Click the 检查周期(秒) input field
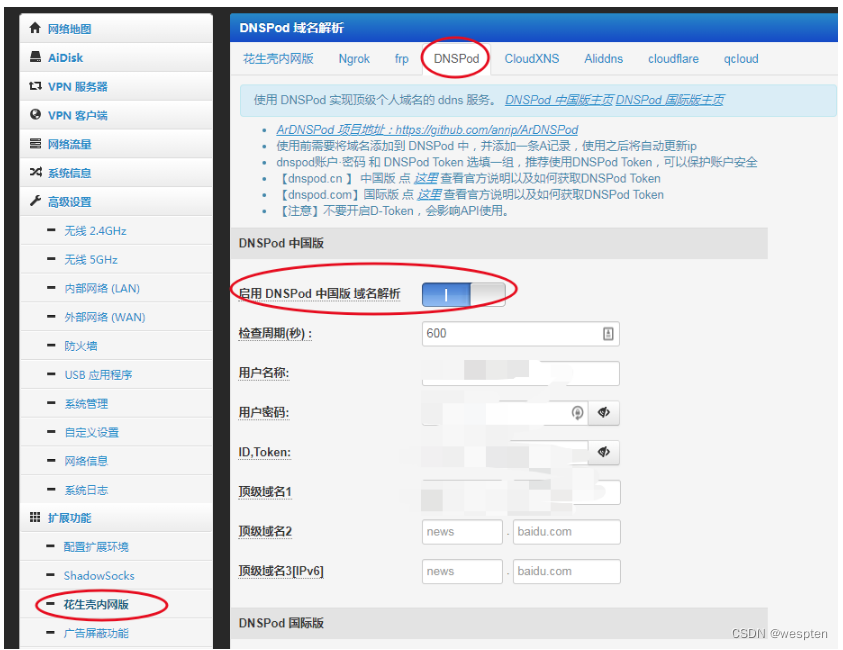Screen dimensions: 843x650 coord(520,334)
